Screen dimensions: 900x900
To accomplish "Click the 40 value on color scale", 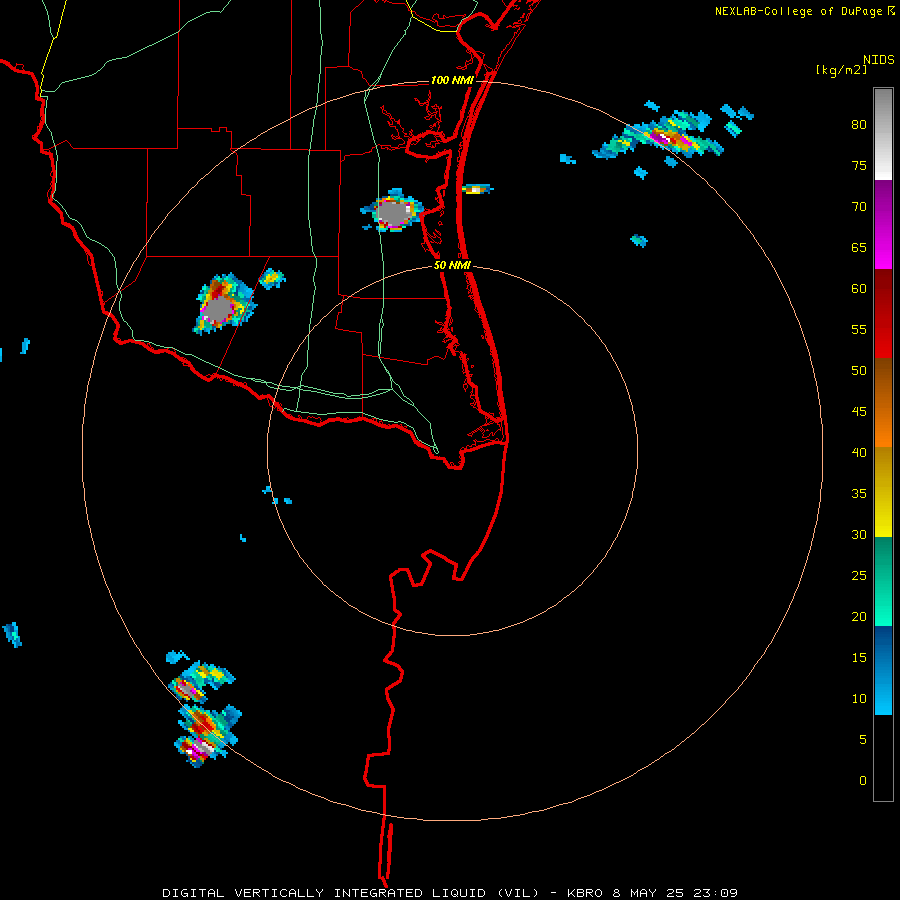I will click(859, 452).
